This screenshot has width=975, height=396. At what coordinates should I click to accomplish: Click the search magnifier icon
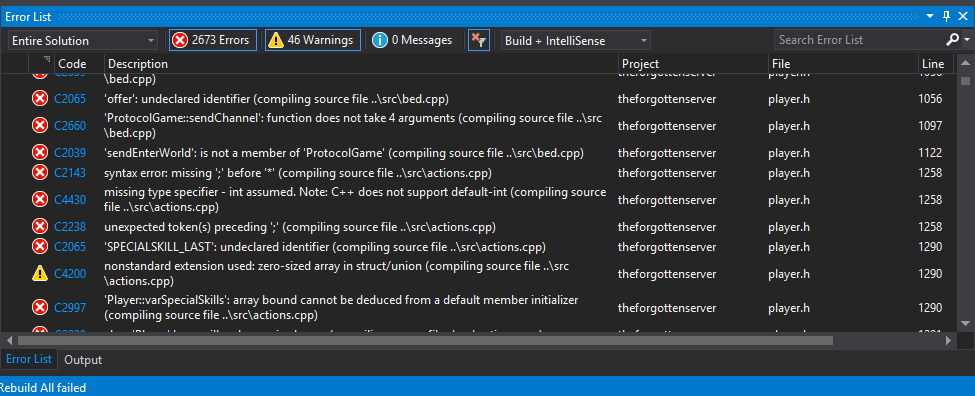(952, 40)
